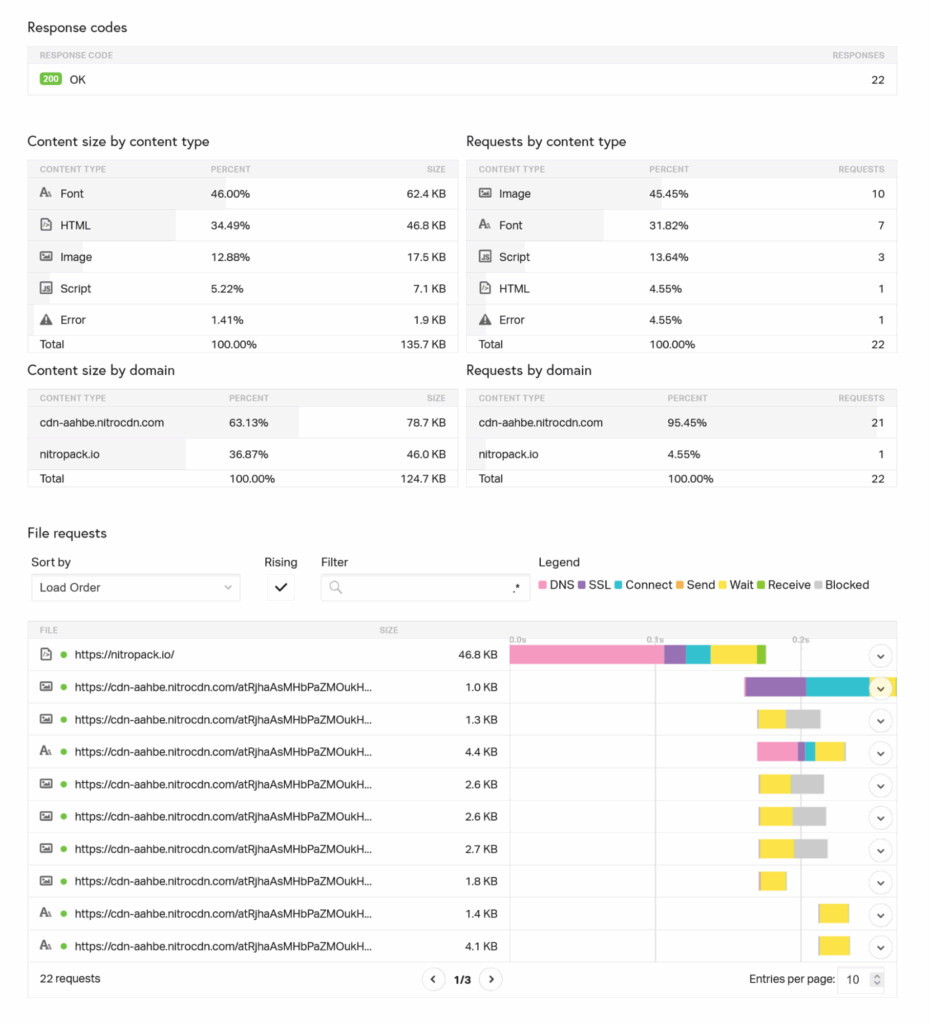Screen dimensions: 932x1024
Task: Open the Load Order sort dropdown
Action: click(x=136, y=588)
